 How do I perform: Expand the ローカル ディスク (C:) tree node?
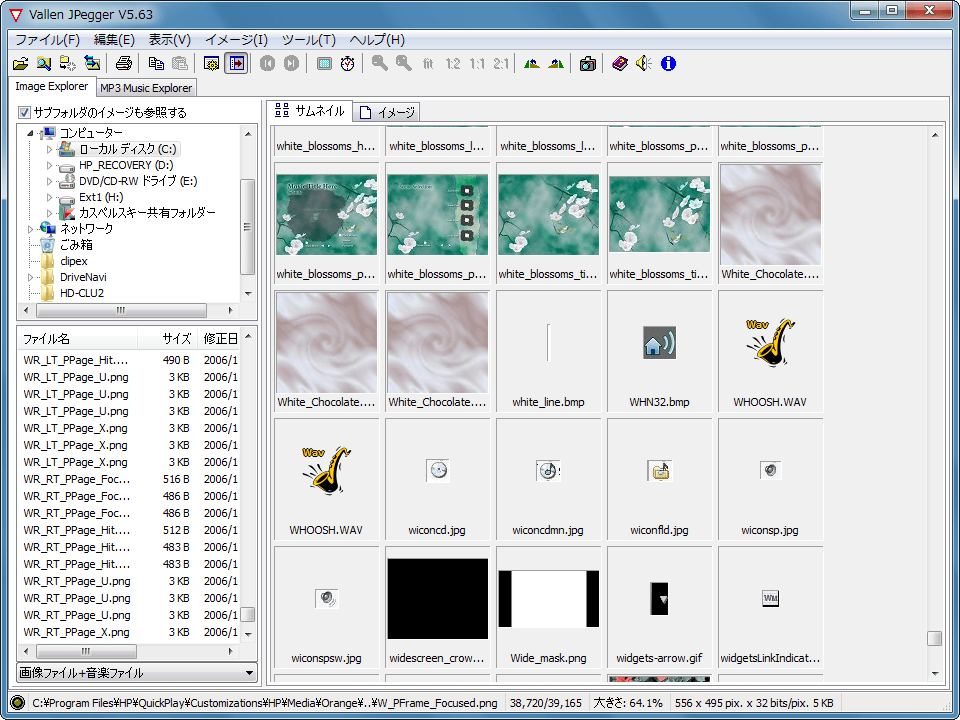(50, 149)
